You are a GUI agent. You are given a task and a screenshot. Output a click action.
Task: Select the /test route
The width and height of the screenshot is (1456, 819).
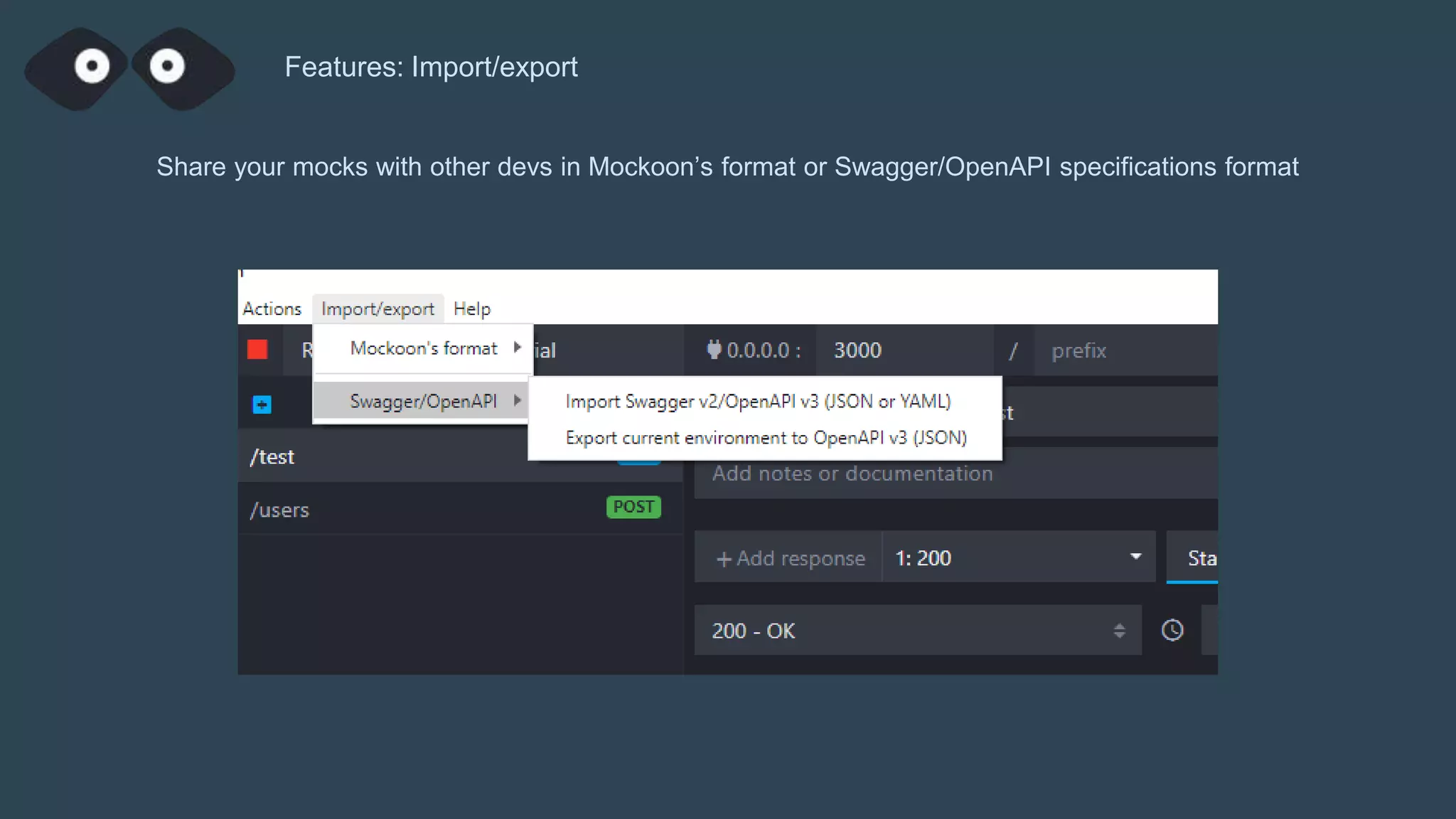pyautogui.click(x=384, y=457)
